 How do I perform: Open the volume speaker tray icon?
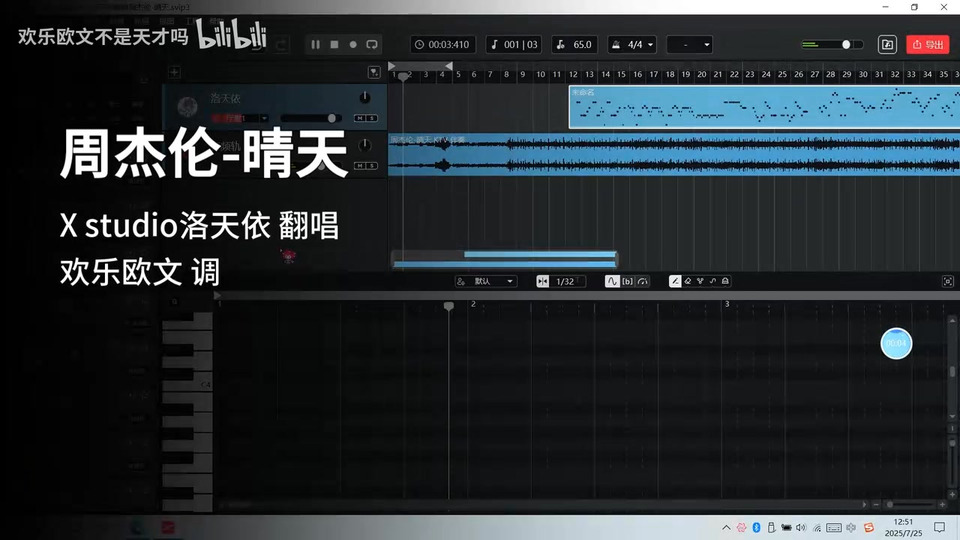pos(801,527)
